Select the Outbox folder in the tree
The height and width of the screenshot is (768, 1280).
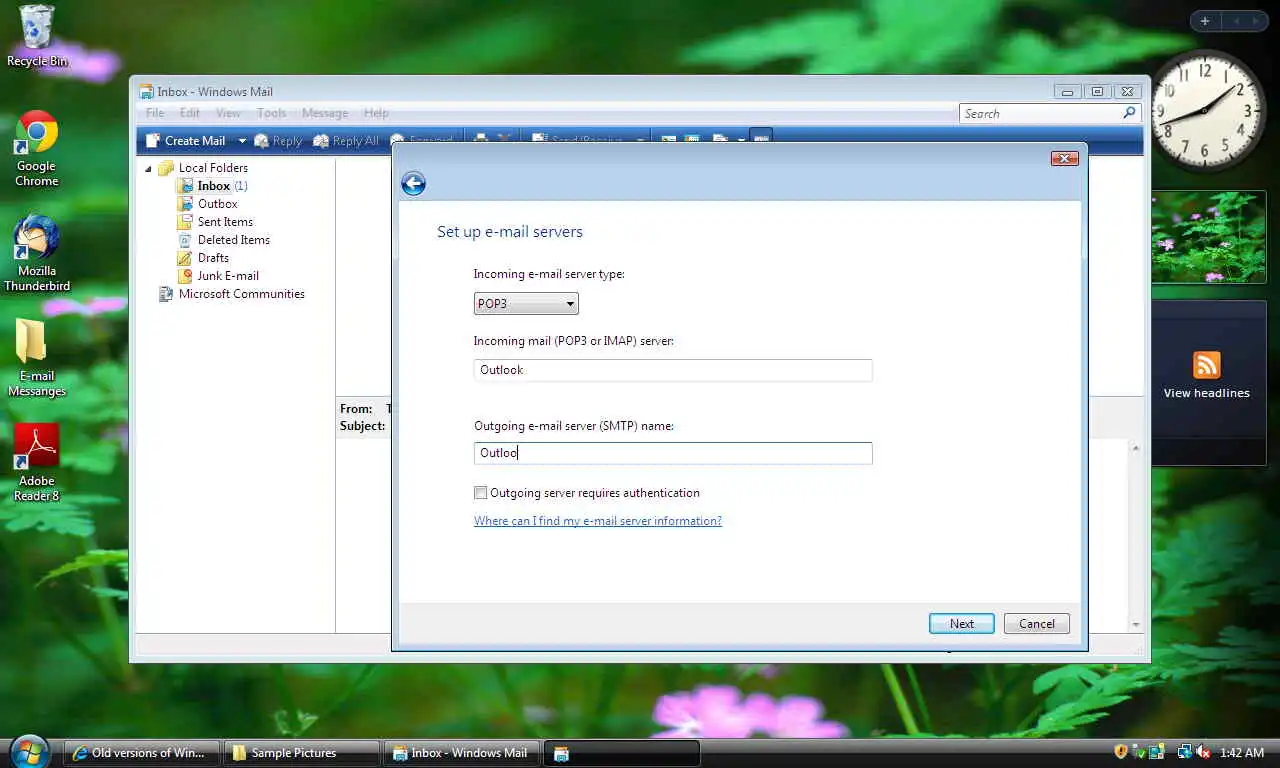[208, 204]
